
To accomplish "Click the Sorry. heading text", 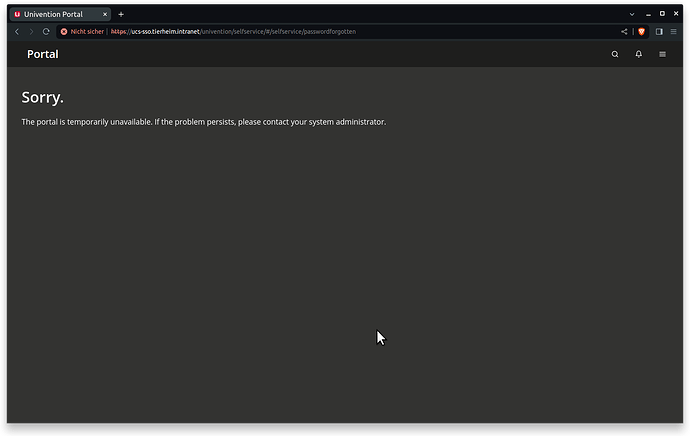I will click(x=43, y=97).
